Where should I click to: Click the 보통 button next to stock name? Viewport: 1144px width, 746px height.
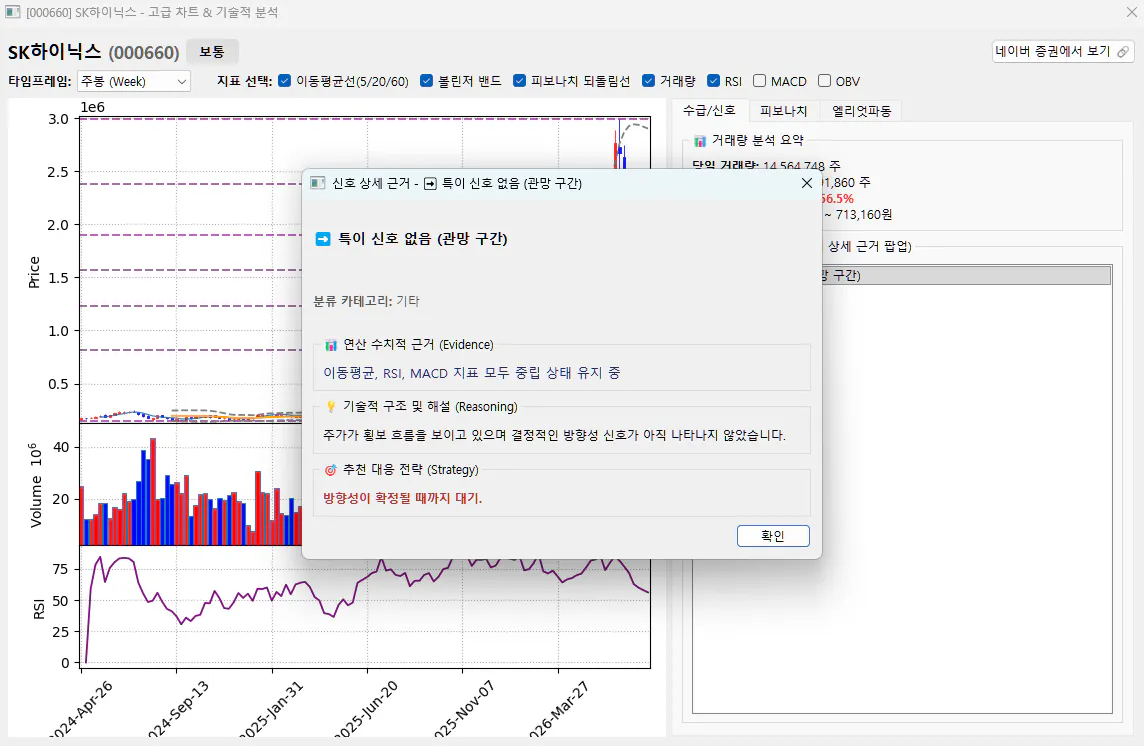[212, 52]
